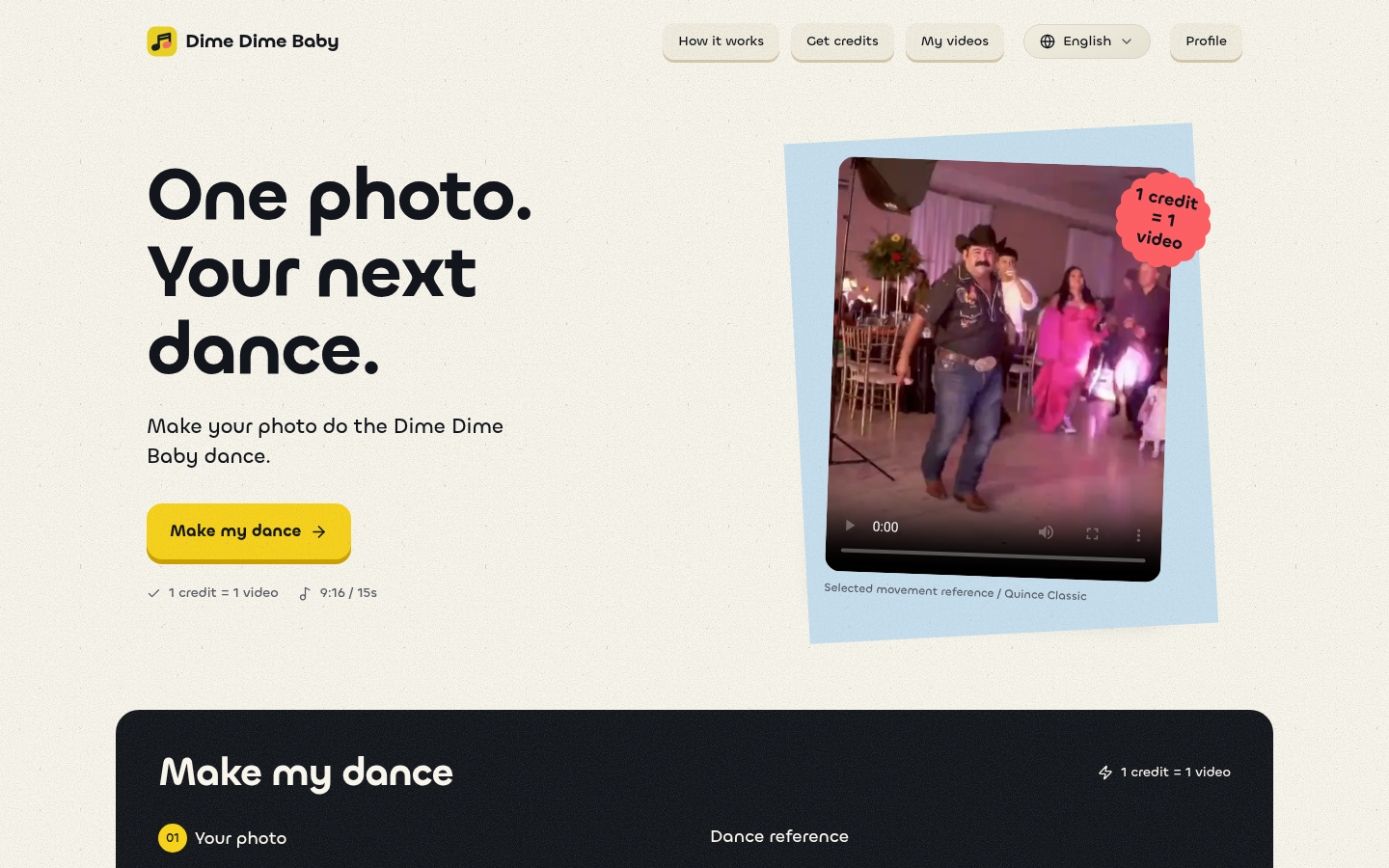1389x868 pixels.
Task: Open My videos page
Action: click(x=955, y=41)
